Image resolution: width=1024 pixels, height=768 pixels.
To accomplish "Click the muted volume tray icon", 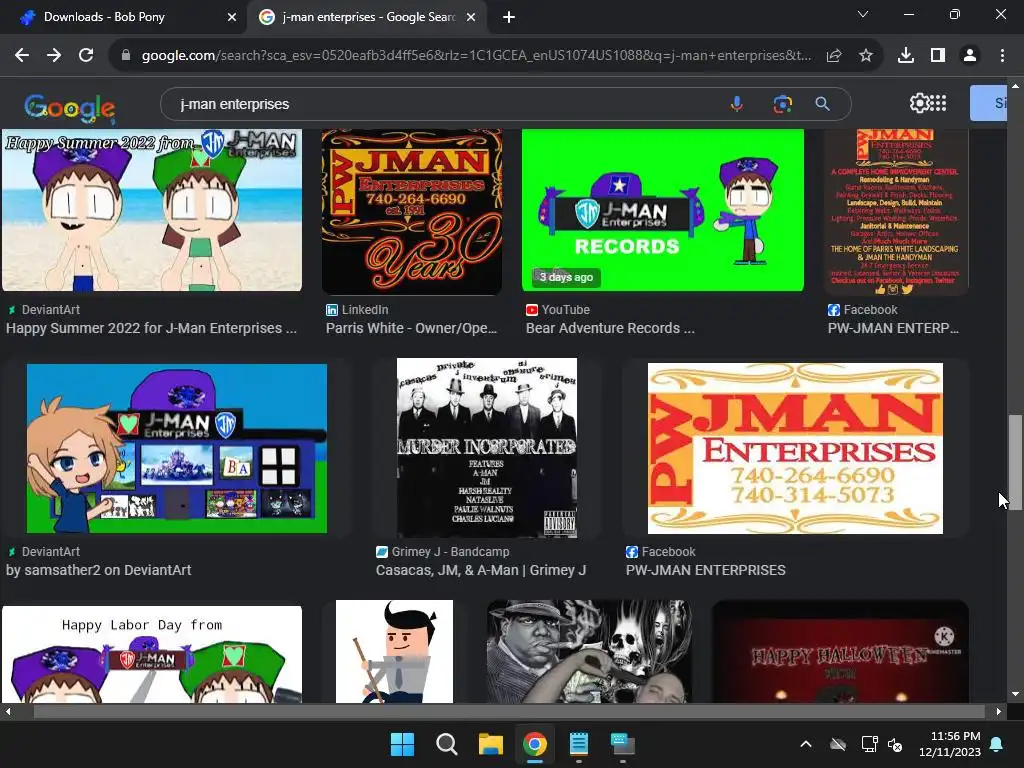I will click(x=895, y=744).
